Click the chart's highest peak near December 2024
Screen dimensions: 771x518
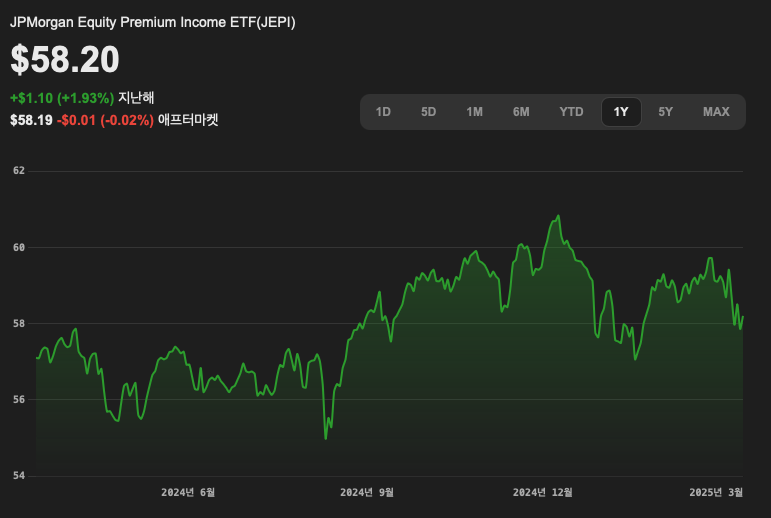558,215
